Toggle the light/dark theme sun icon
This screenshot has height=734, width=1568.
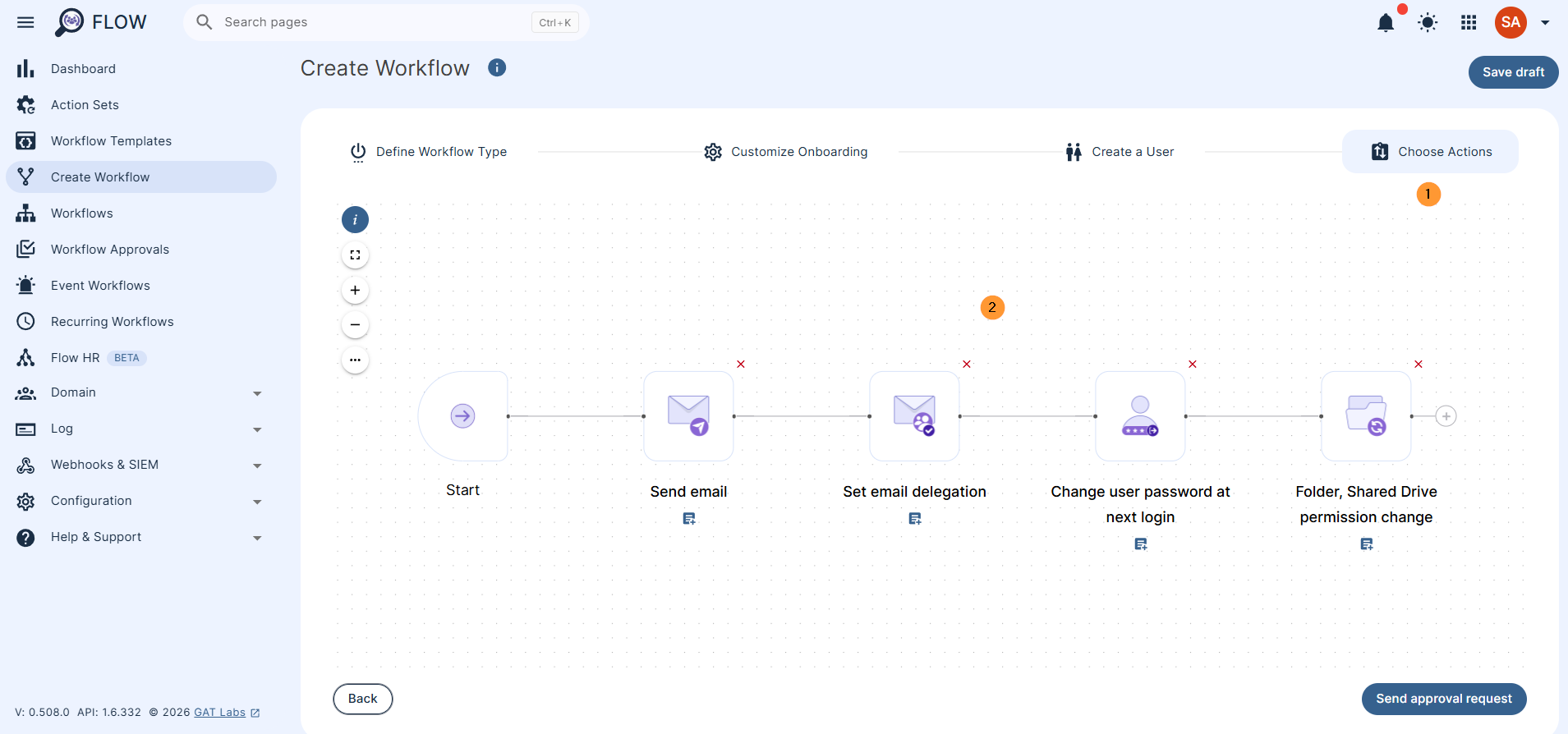coord(1428,23)
